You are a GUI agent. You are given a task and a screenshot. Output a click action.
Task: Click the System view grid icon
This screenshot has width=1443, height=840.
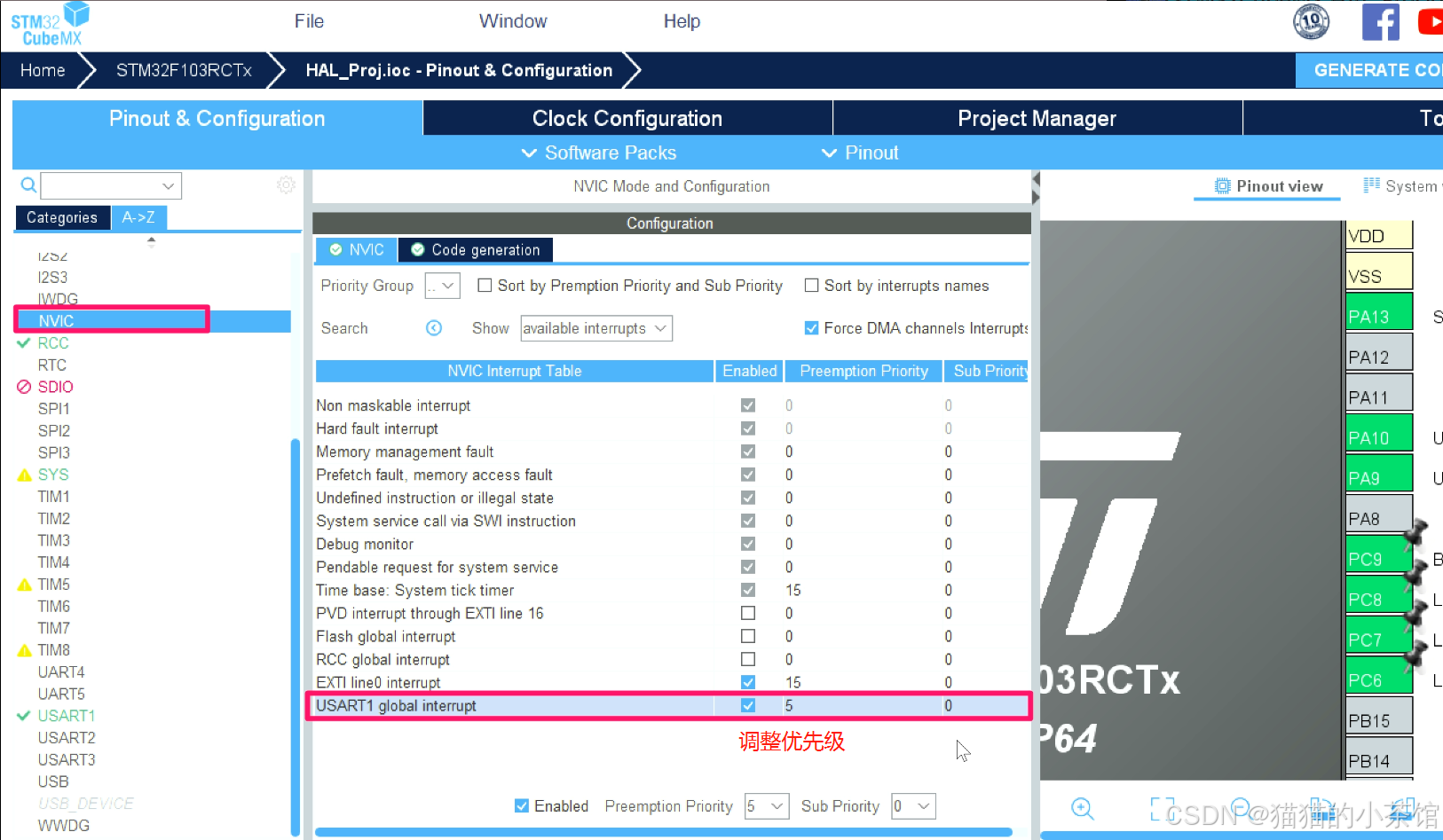1371,185
